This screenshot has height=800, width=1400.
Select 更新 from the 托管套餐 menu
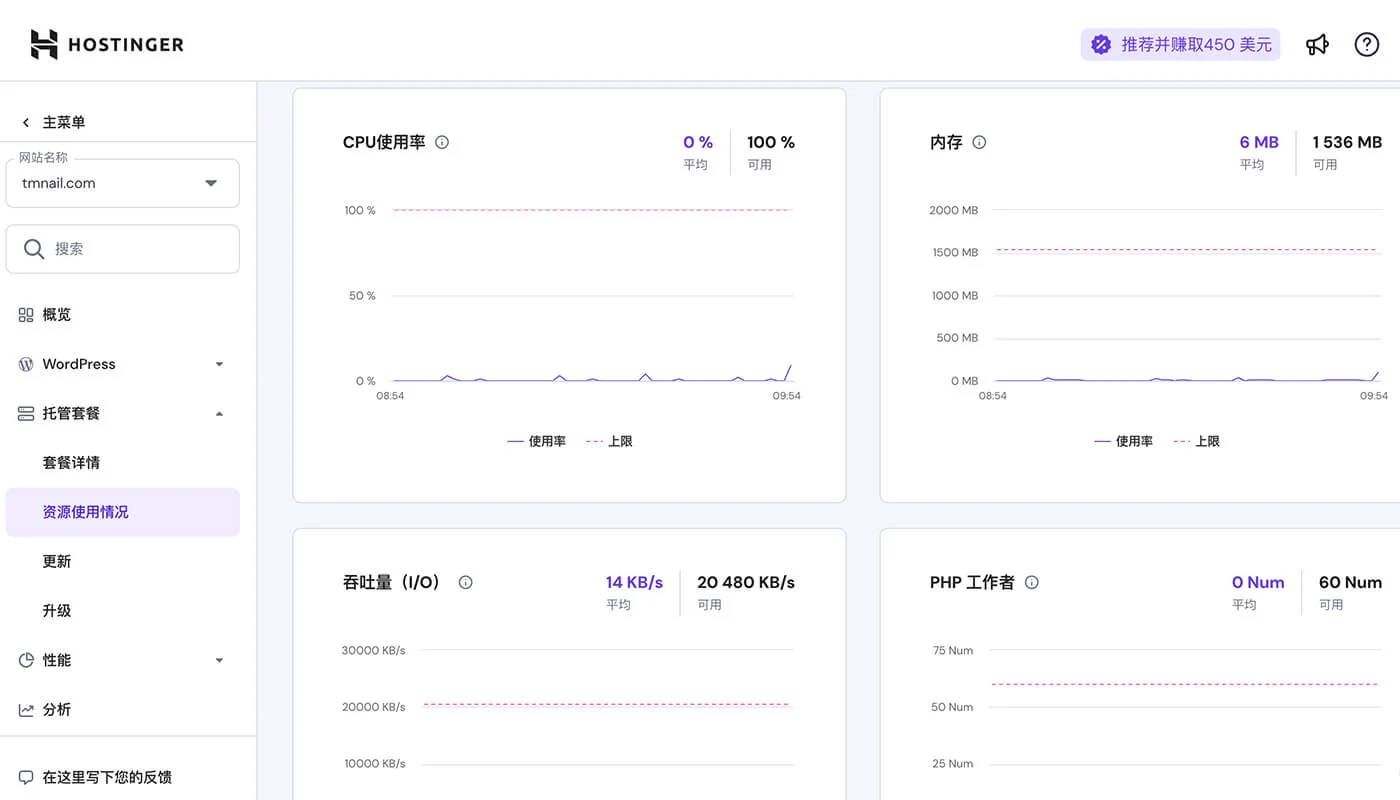(x=57, y=561)
